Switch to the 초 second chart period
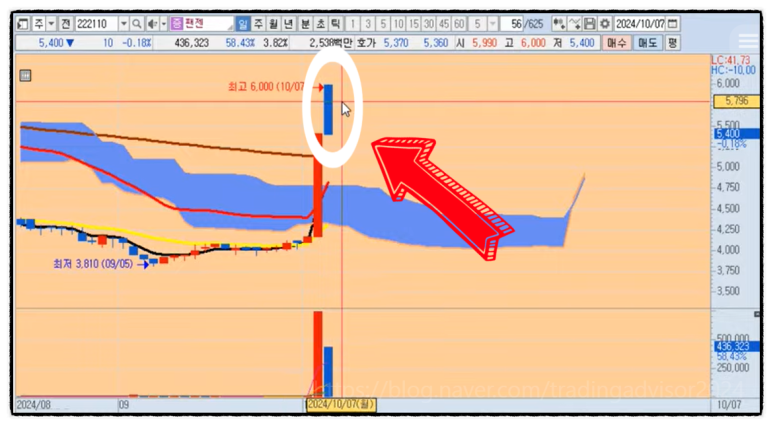This screenshot has height=426, width=773. (x=321, y=24)
